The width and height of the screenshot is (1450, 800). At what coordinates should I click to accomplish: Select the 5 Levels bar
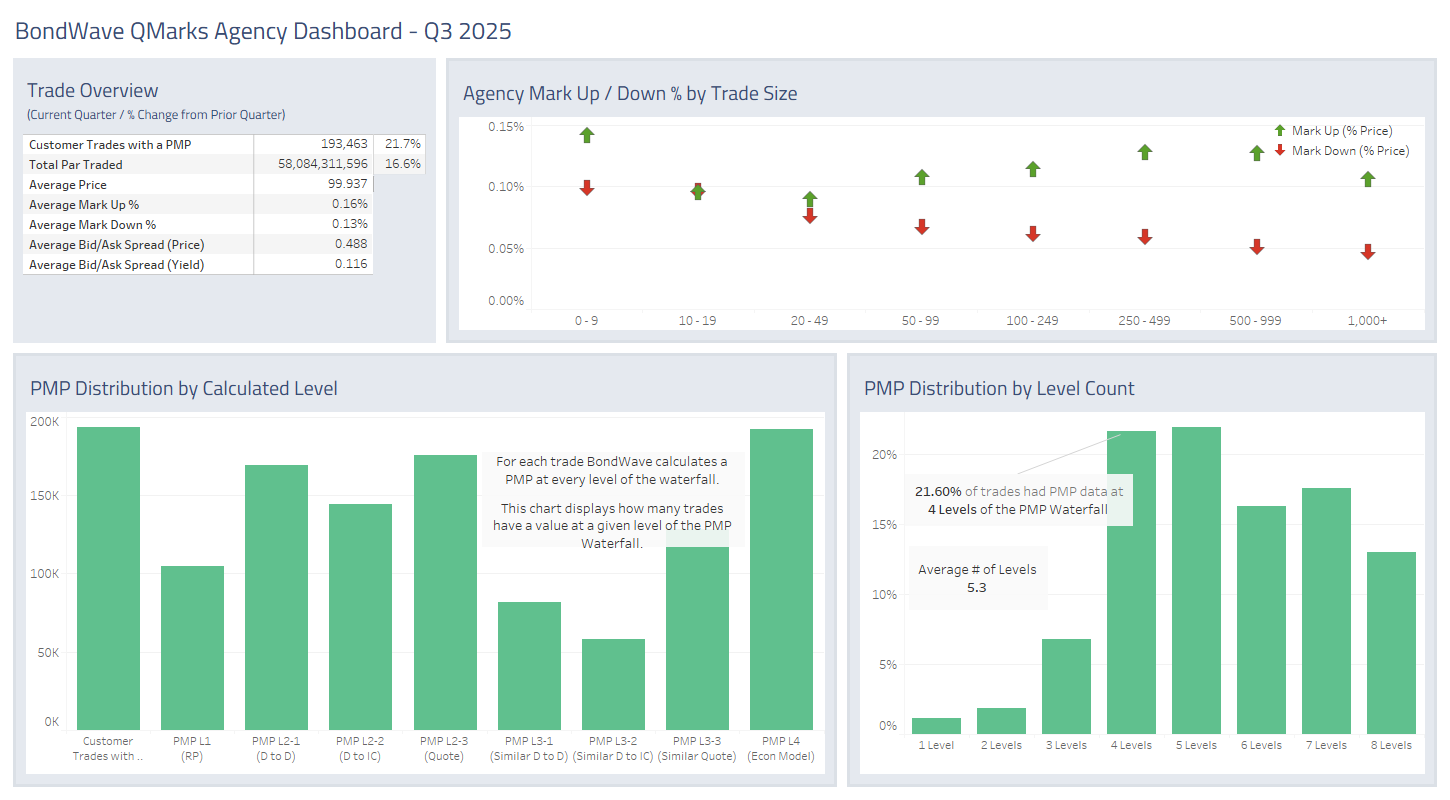[1196, 580]
